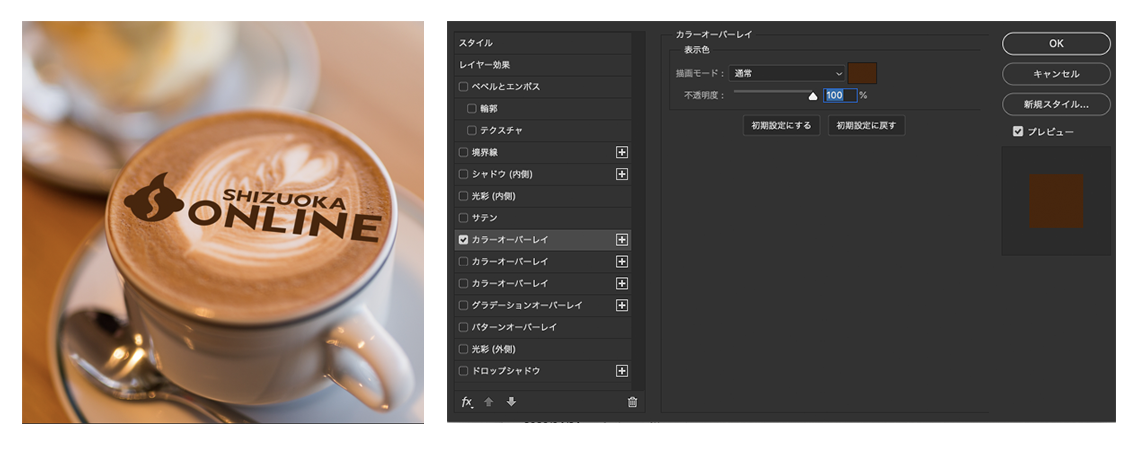This screenshot has width=1136, height=449.
Task: Click the plus icon beside 境界線
Action: tap(622, 152)
